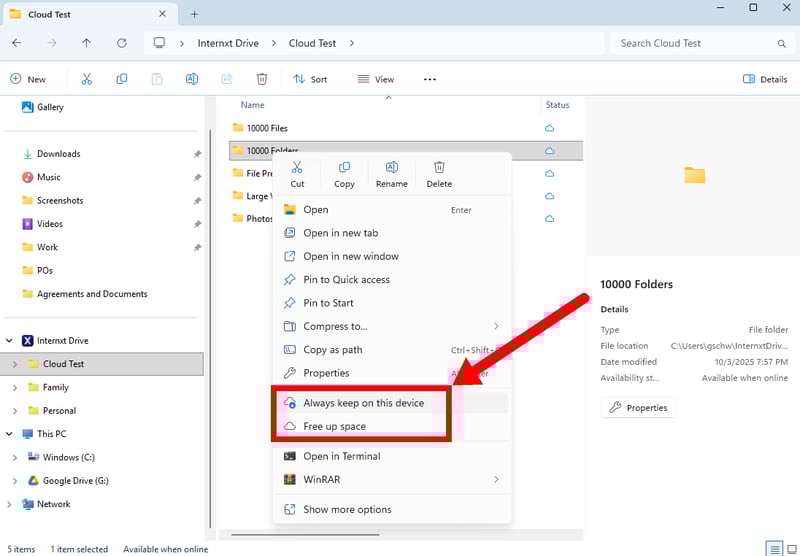
Task: Click the Properties button in details pane
Action: coord(638,408)
